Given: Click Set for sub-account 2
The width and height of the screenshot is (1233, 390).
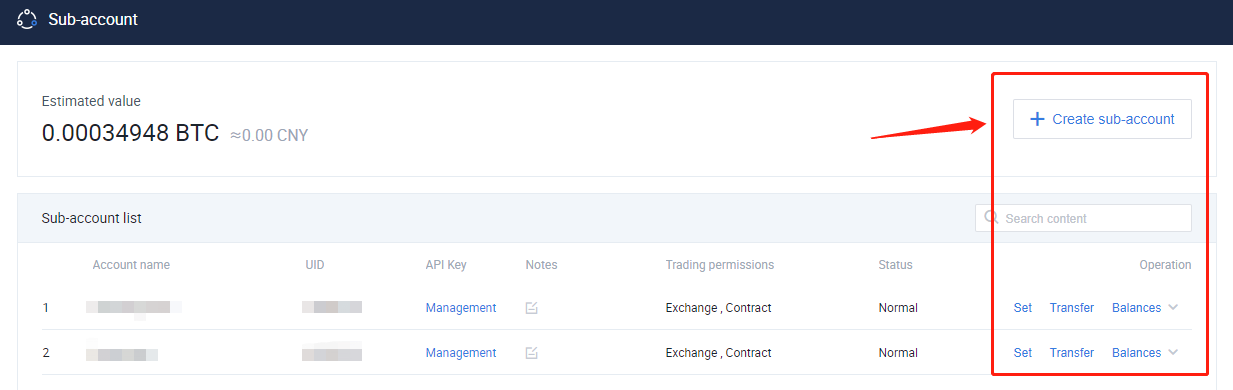Looking at the screenshot, I should pyautogui.click(x=1022, y=353).
